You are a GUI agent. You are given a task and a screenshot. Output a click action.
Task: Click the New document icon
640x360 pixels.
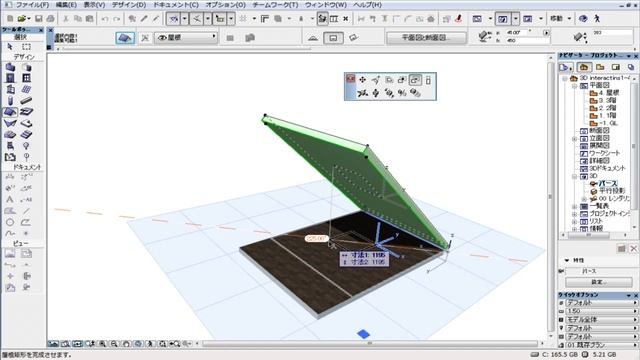[10, 19]
